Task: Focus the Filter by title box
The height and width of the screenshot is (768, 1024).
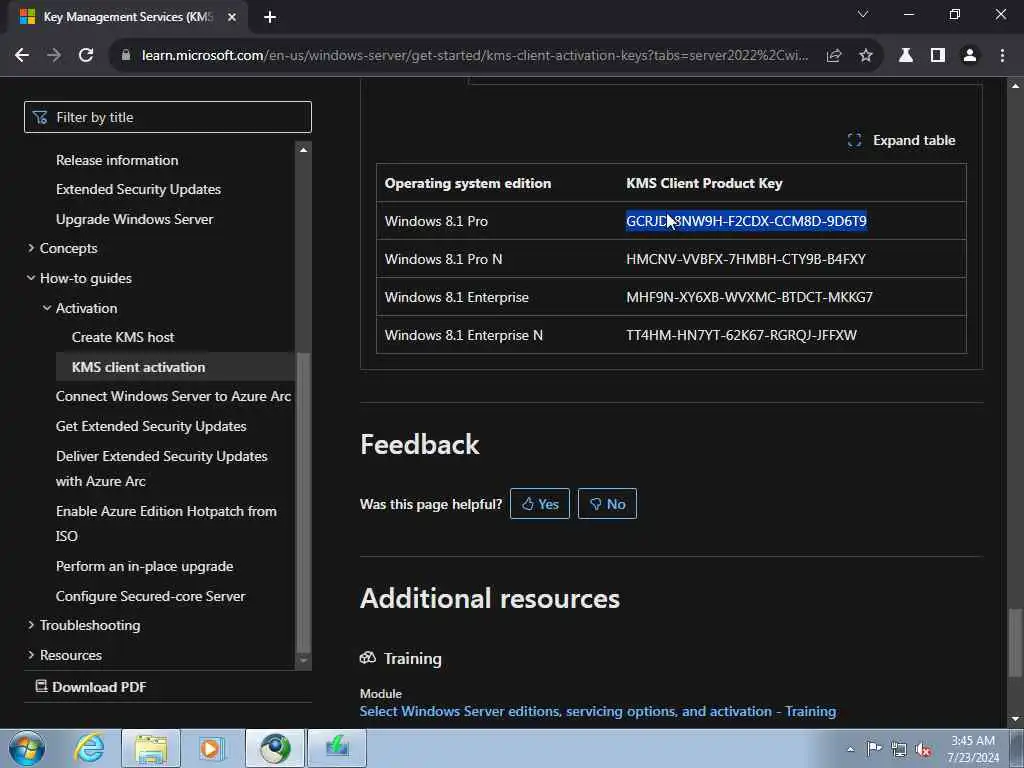Action: (168, 117)
